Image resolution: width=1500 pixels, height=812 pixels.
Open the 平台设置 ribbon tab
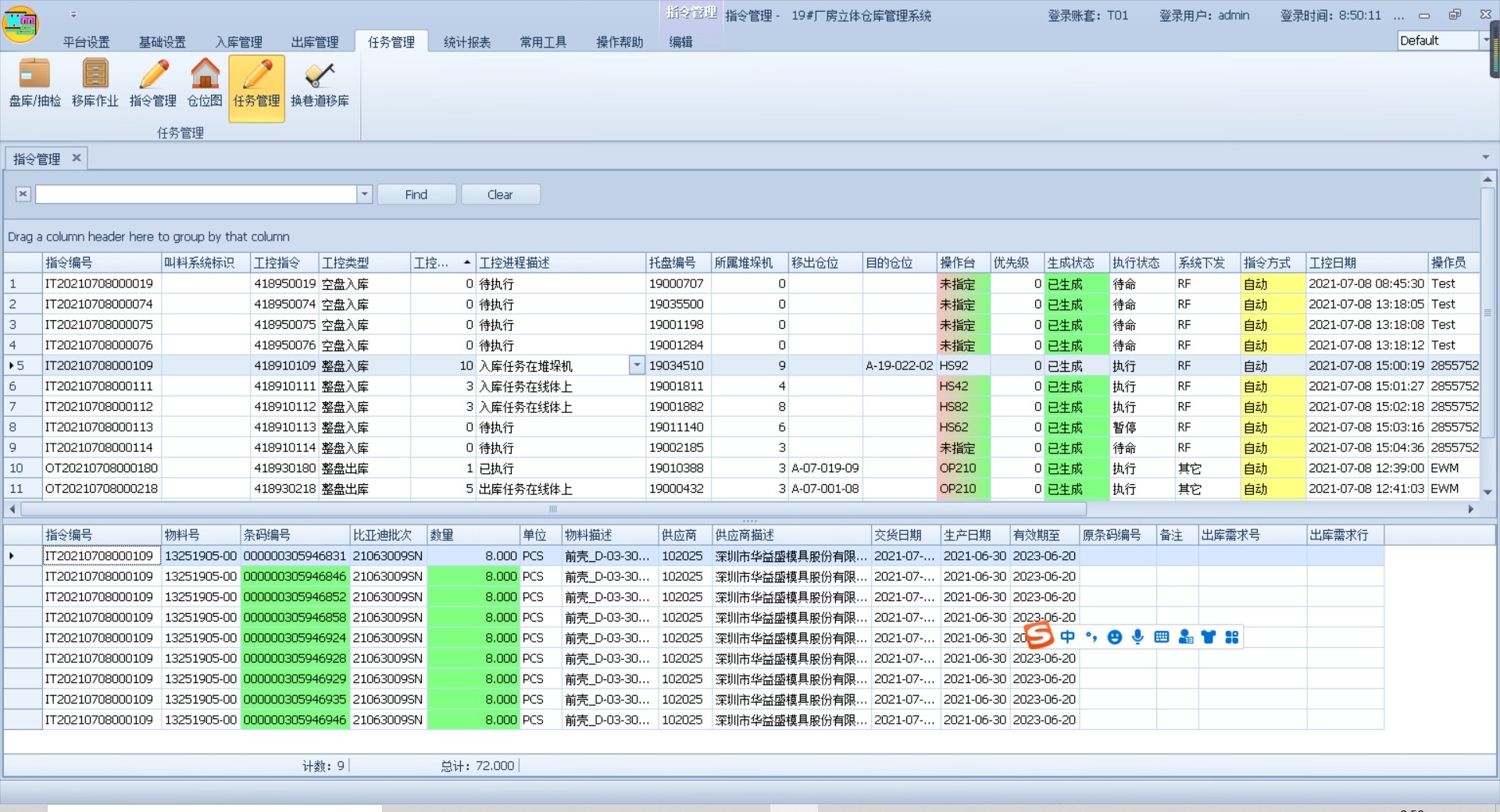pyautogui.click(x=86, y=42)
